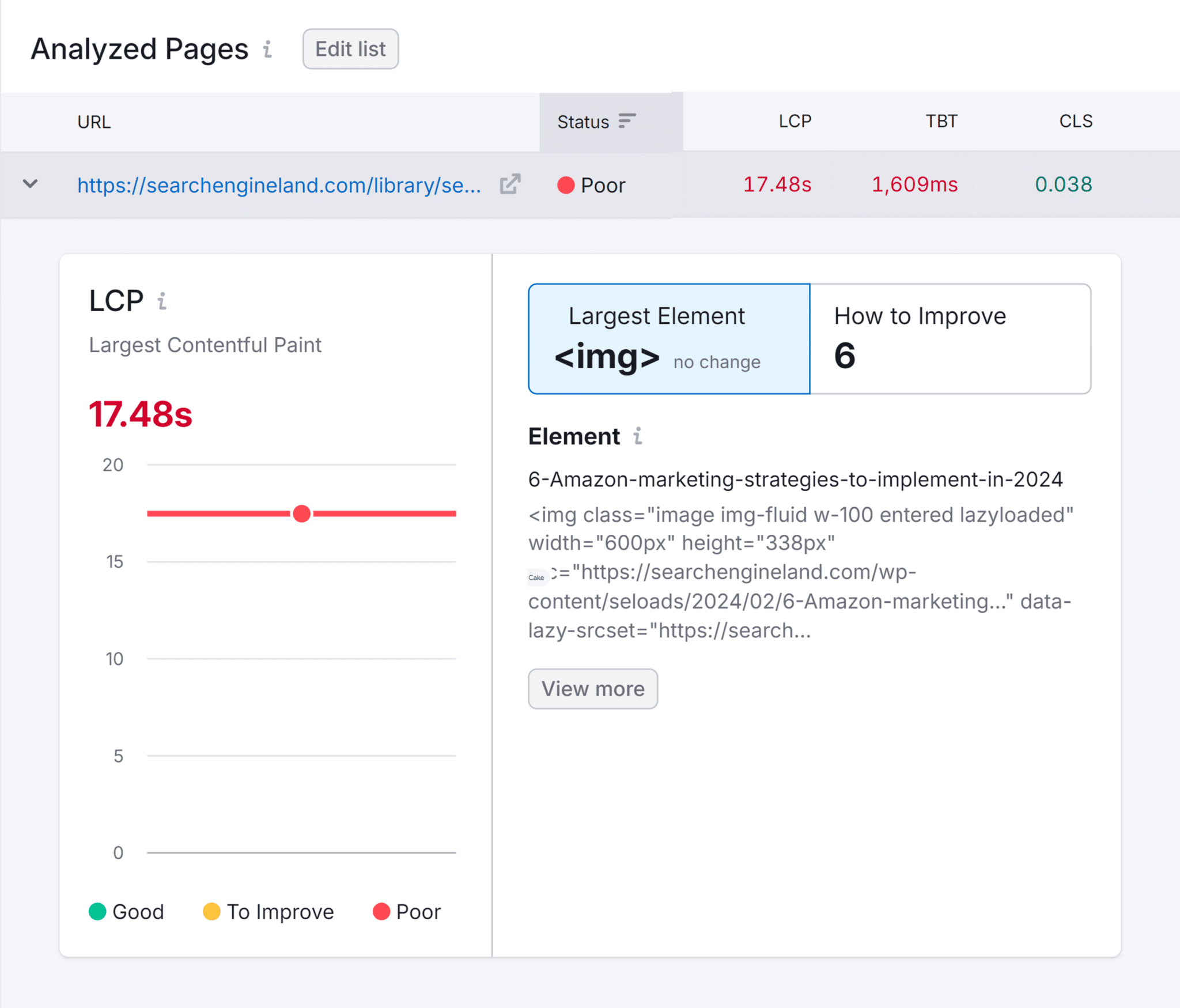This screenshot has width=1180, height=1008.
Task: Click the LCP column header
Action: click(x=795, y=121)
